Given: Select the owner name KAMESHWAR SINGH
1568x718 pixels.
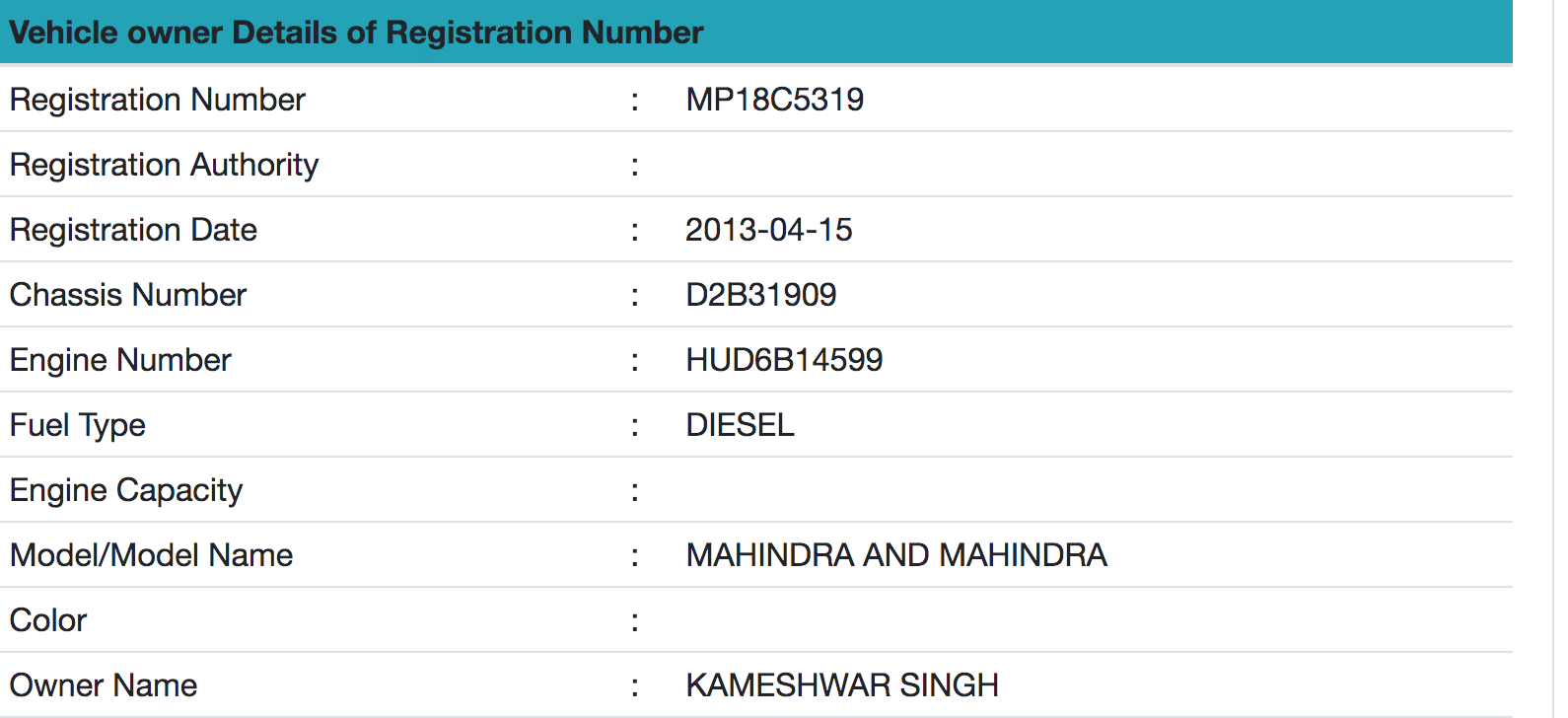Looking at the screenshot, I should tap(842, 685).
